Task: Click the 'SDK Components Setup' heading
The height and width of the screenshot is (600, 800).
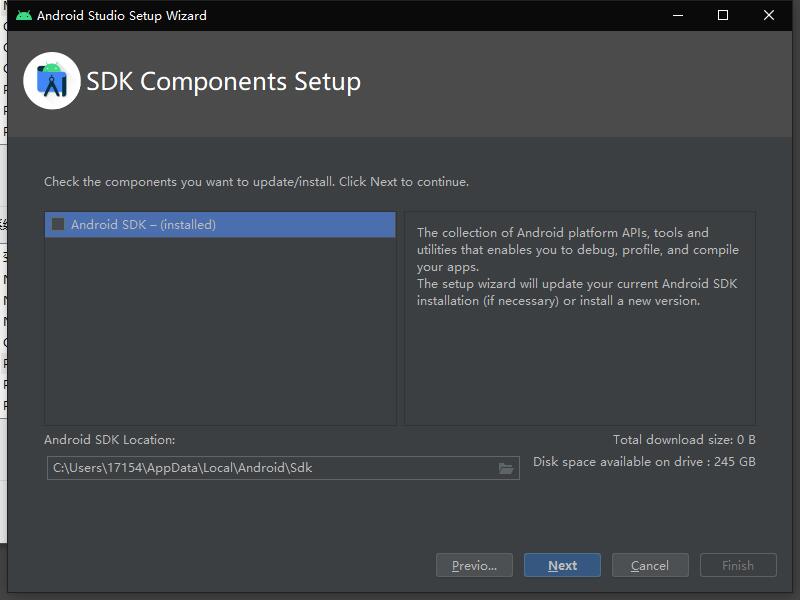Action: 223,81
